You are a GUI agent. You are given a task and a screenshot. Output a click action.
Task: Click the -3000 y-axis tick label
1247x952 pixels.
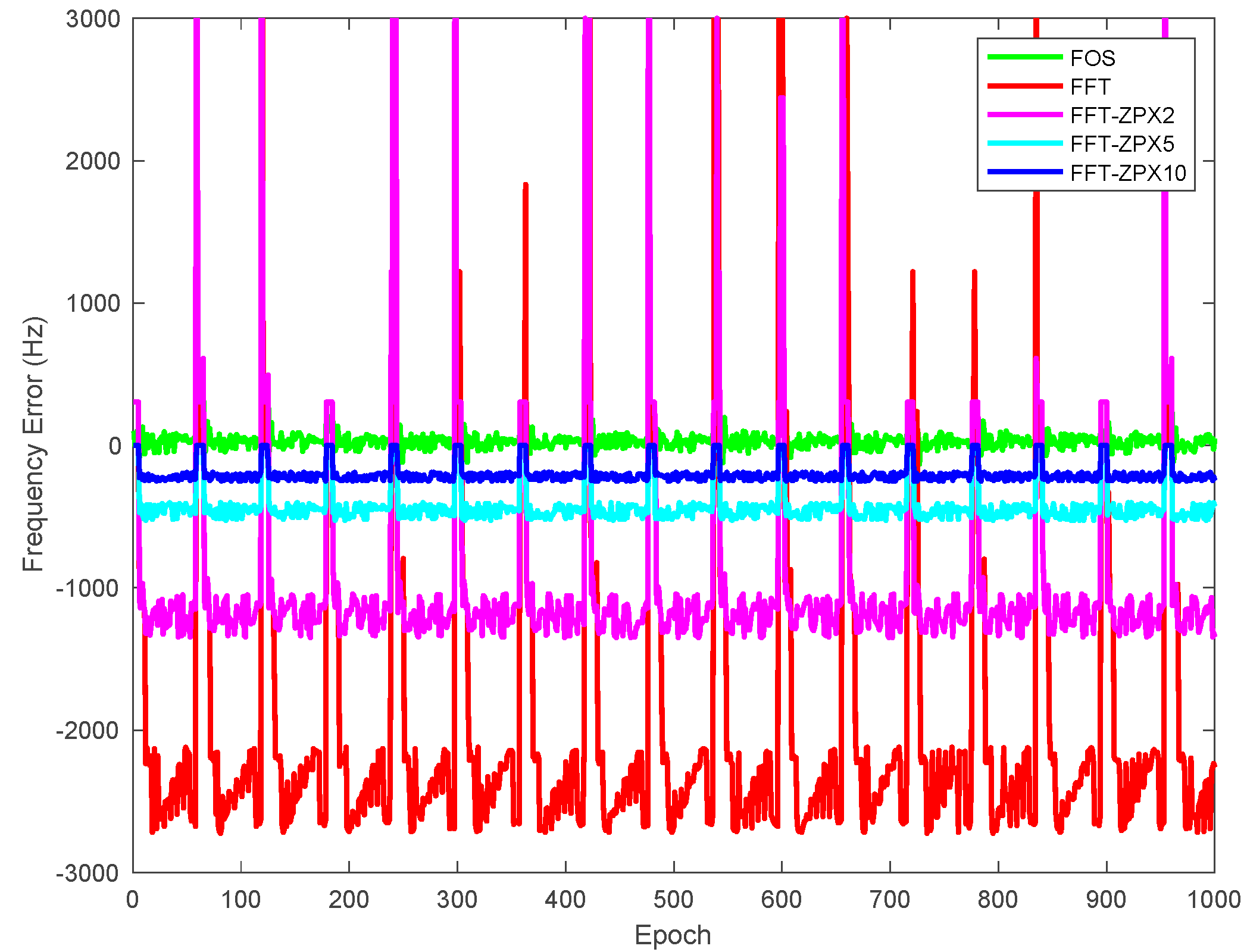(x=87, y=873)
